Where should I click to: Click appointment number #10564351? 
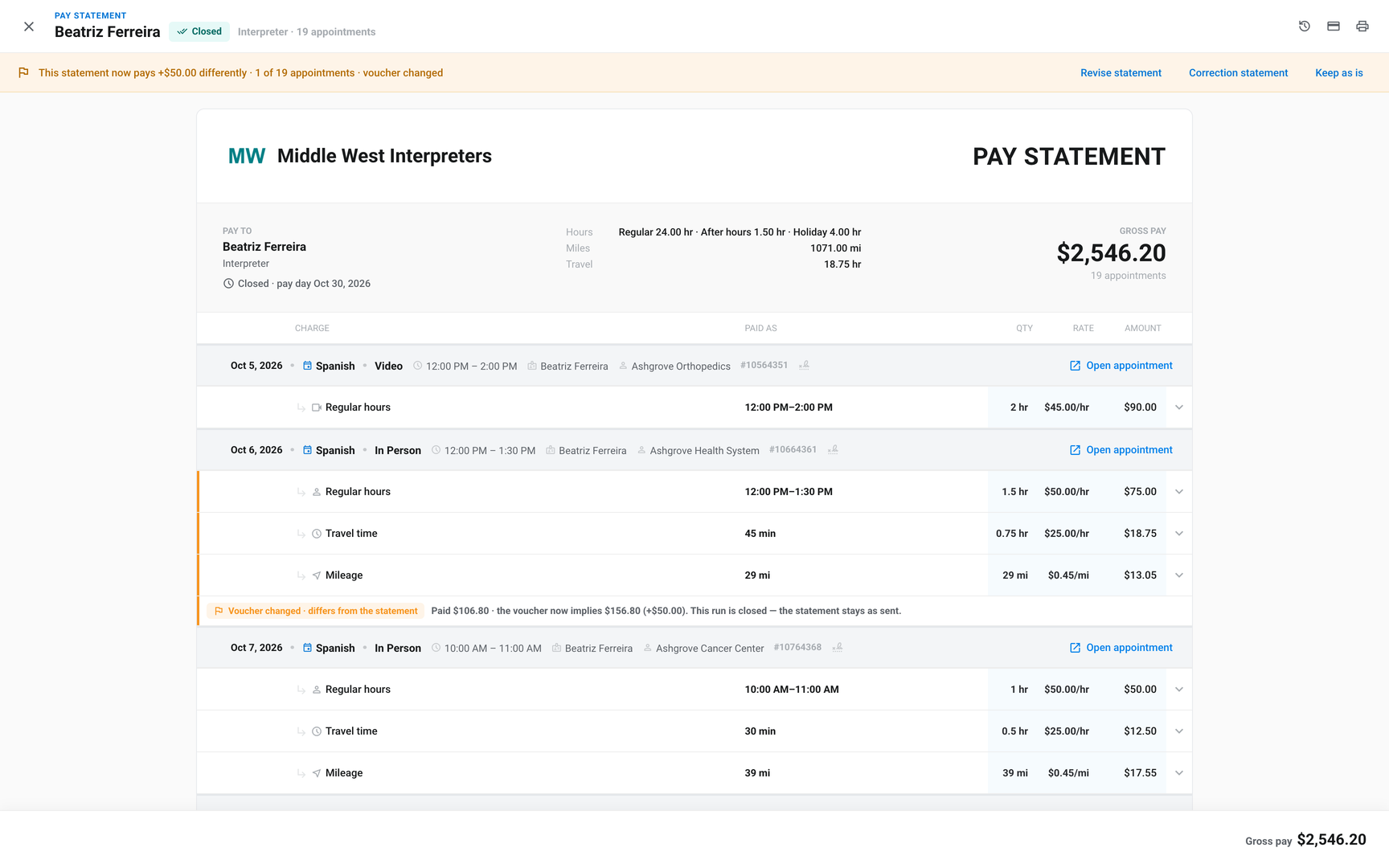764,365
